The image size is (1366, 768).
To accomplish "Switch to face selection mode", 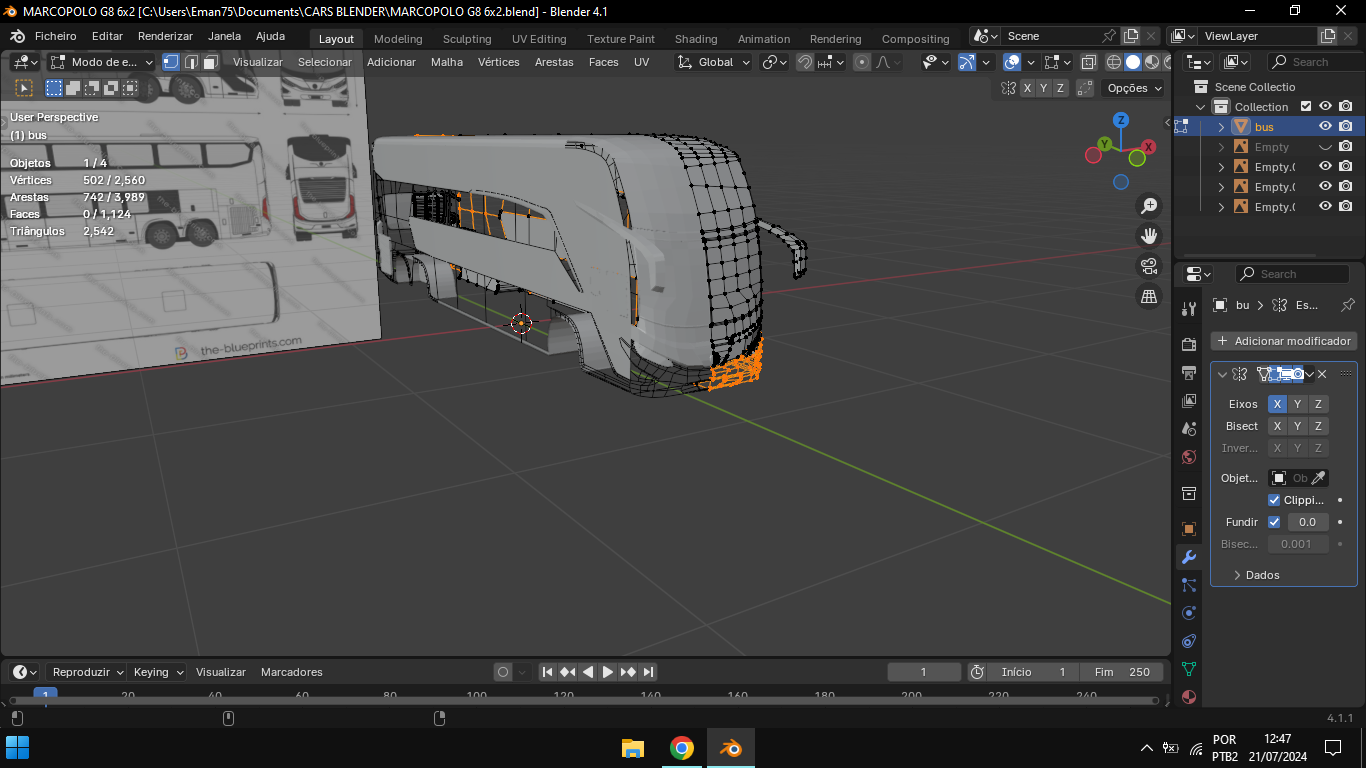I will tap(211, 62).
